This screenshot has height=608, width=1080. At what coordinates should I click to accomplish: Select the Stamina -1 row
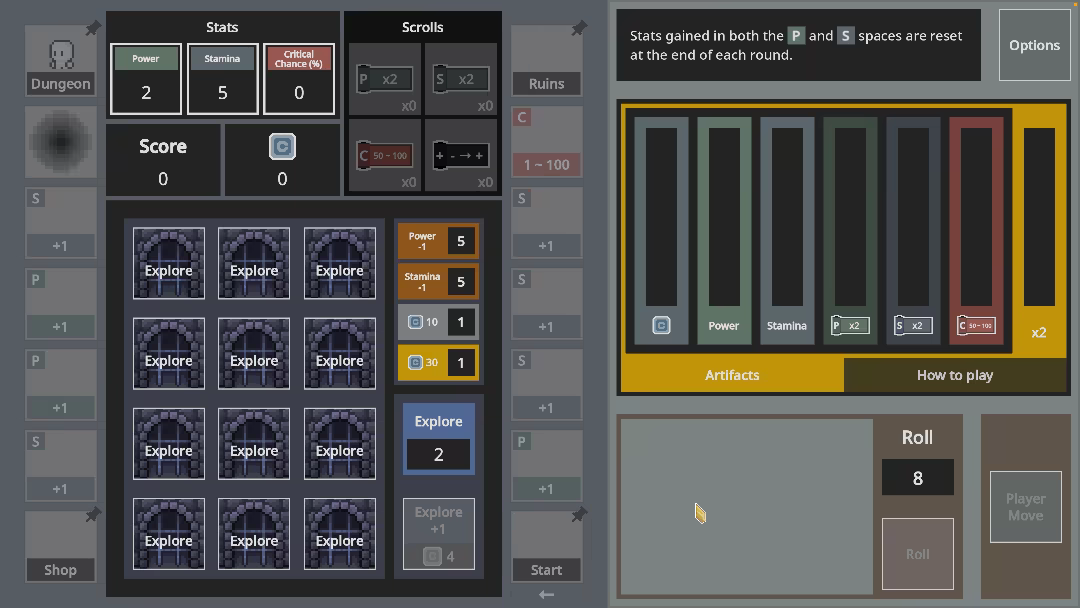point(438,282)
